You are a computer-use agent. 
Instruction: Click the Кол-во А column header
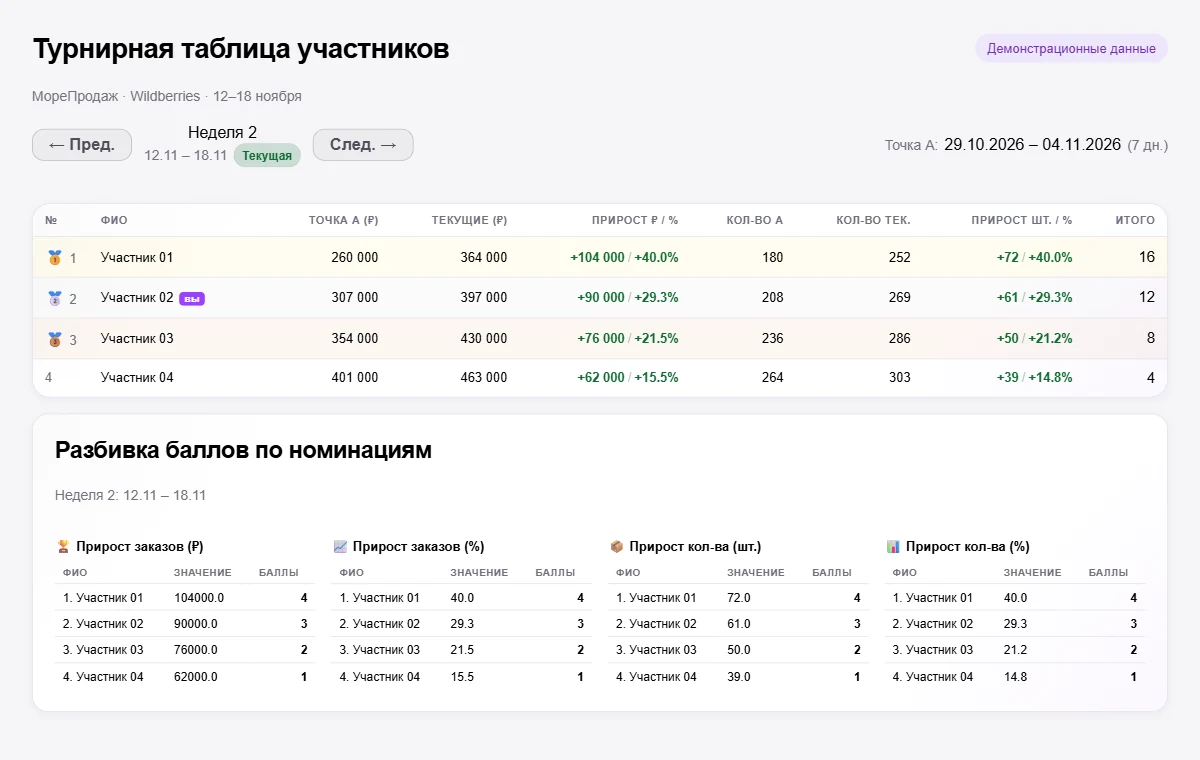pyautogui.click(x=755, y=220)
